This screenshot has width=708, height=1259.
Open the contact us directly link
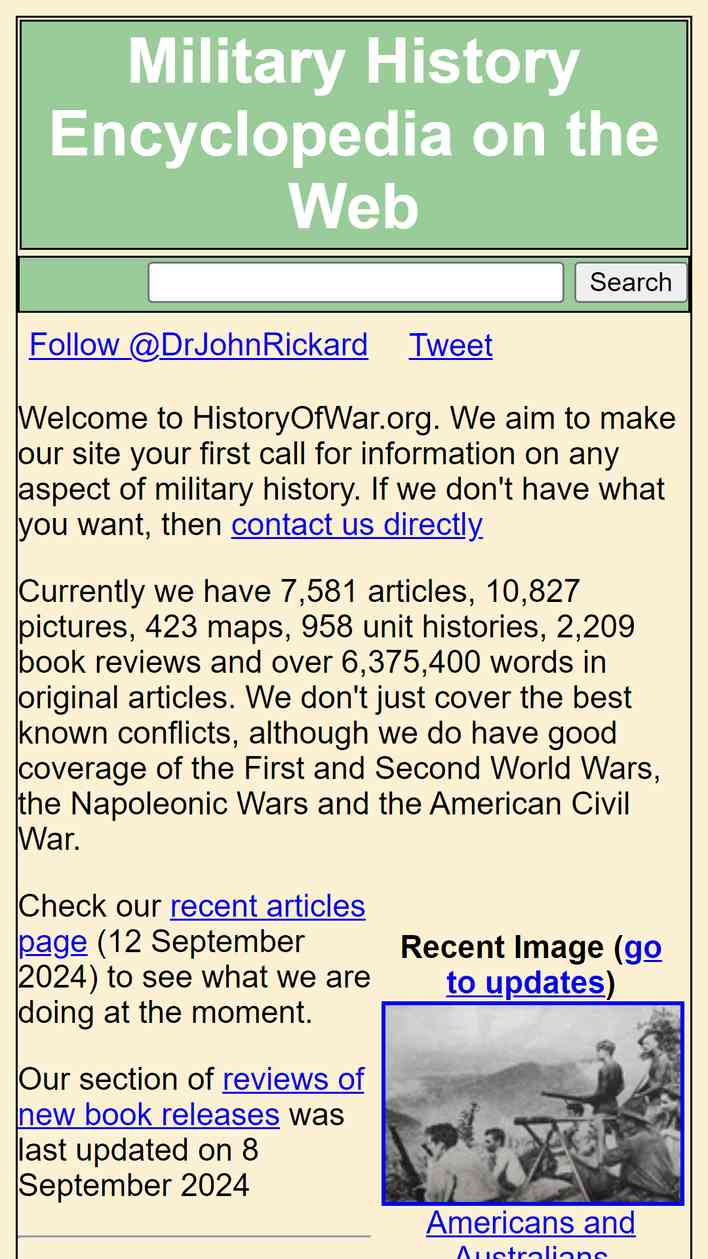pyautogui.click(x=357, y=524)
